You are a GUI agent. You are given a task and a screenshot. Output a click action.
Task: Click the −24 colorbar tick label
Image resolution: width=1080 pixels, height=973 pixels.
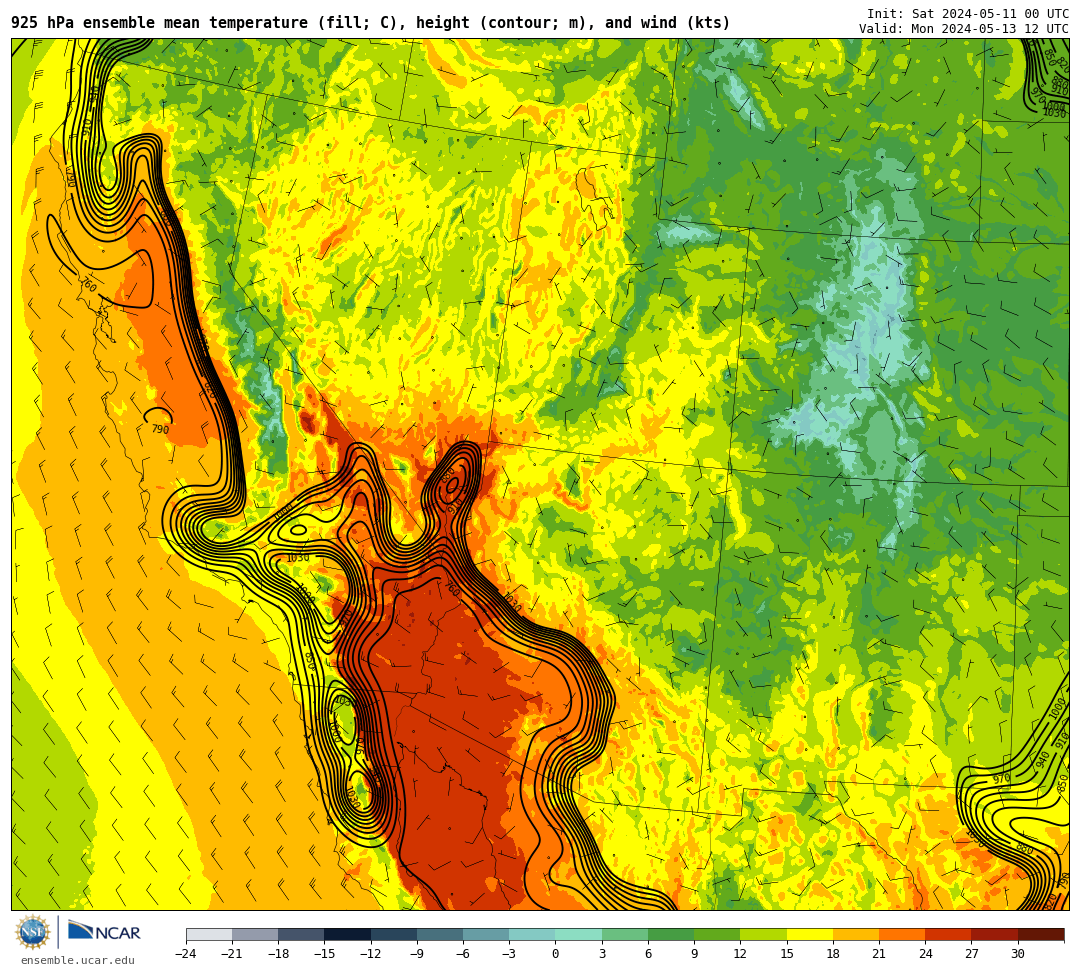pos(186,954)
